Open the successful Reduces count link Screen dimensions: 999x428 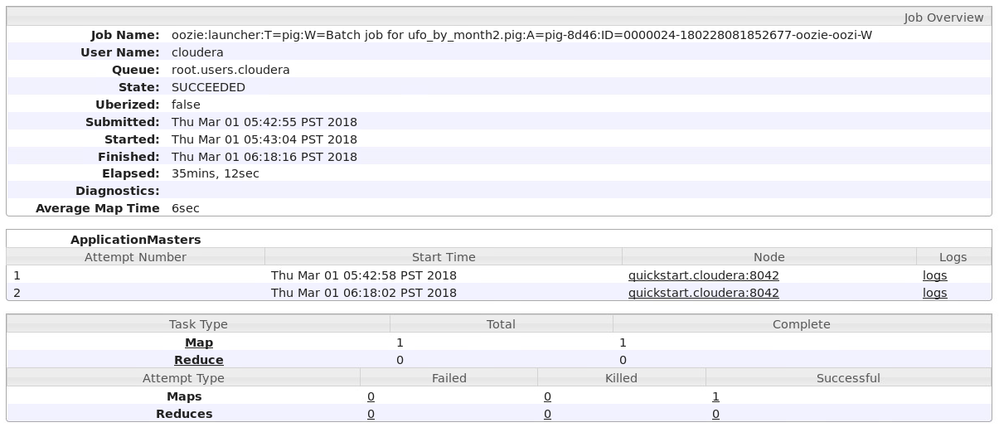[x=715, y=414]
